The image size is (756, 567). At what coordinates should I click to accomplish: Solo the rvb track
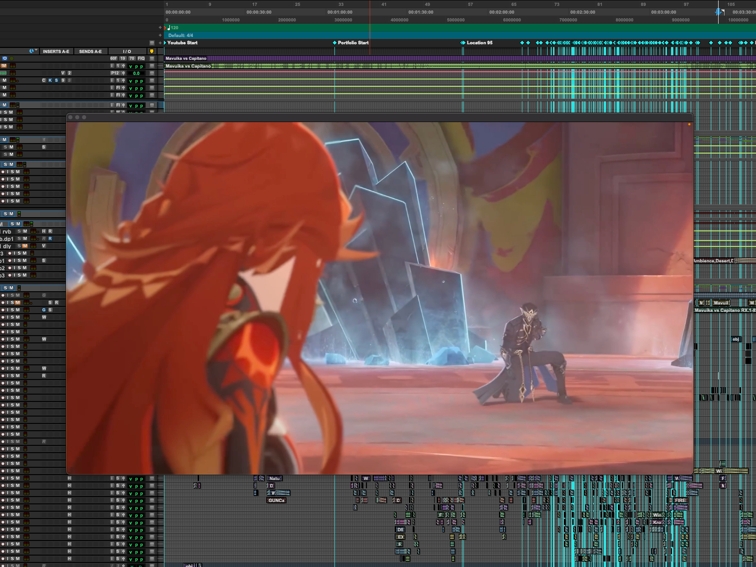coord(19,231)
